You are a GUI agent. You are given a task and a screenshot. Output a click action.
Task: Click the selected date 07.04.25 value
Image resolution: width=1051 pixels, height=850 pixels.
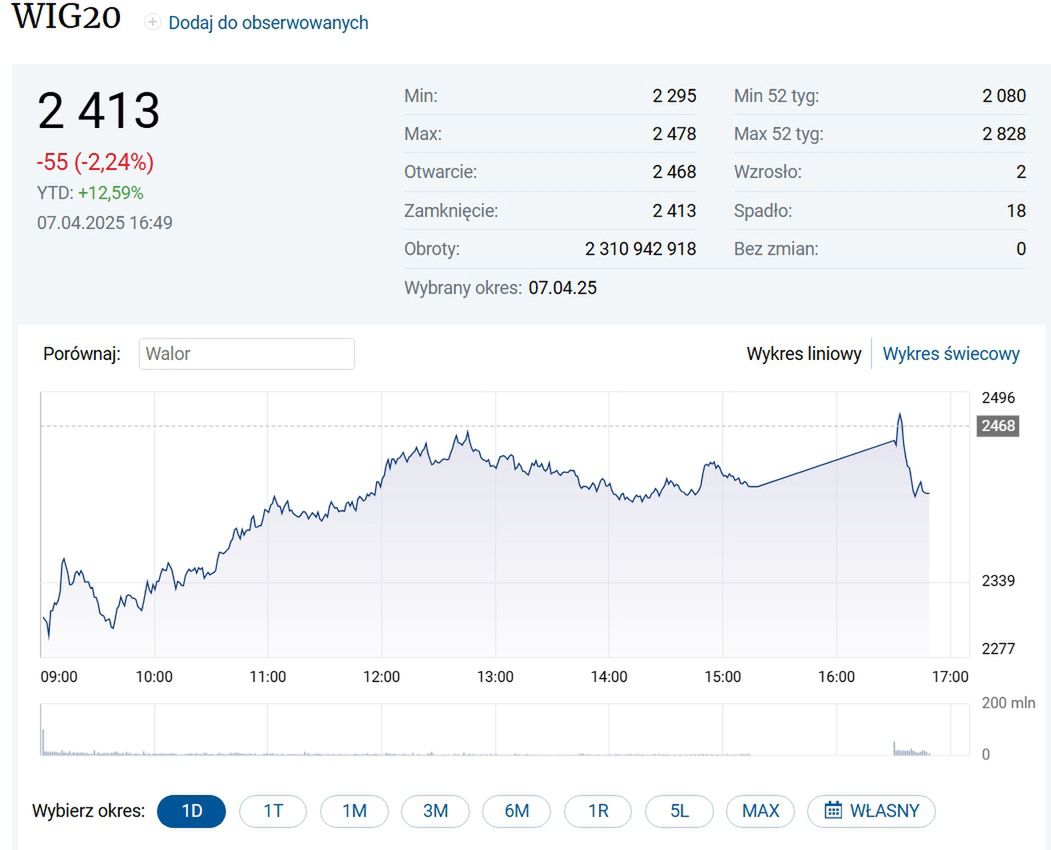coord(562,288)
